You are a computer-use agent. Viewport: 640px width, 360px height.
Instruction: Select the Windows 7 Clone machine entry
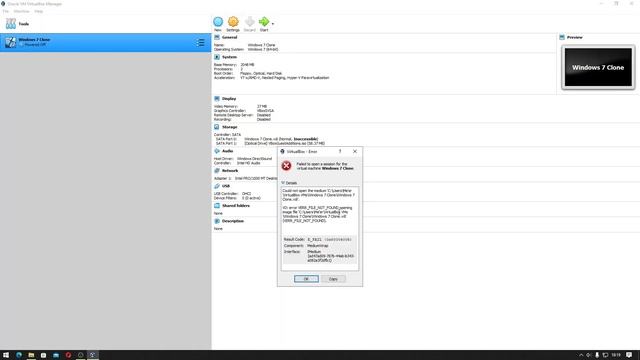click(x=105, y=42)
